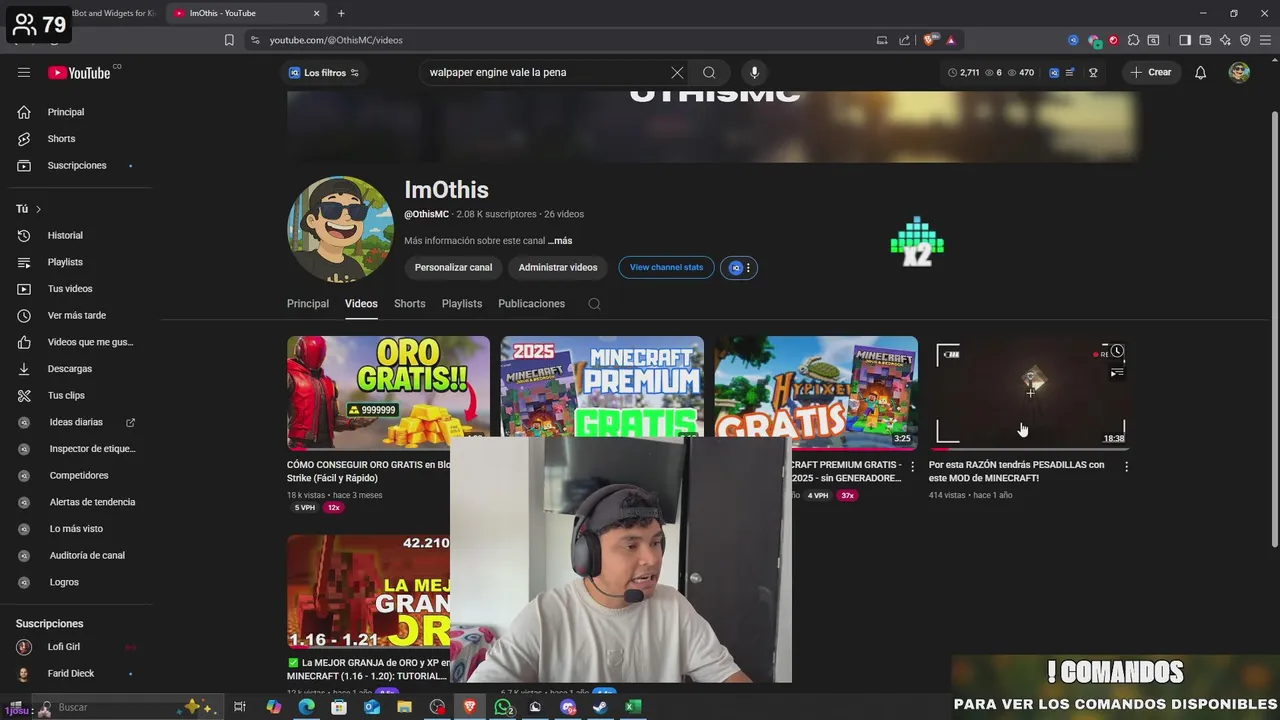This screenshot has height=720, width=1280.
Task: Open browser extensions puzzle icon
Action: tap(1133, 40)
